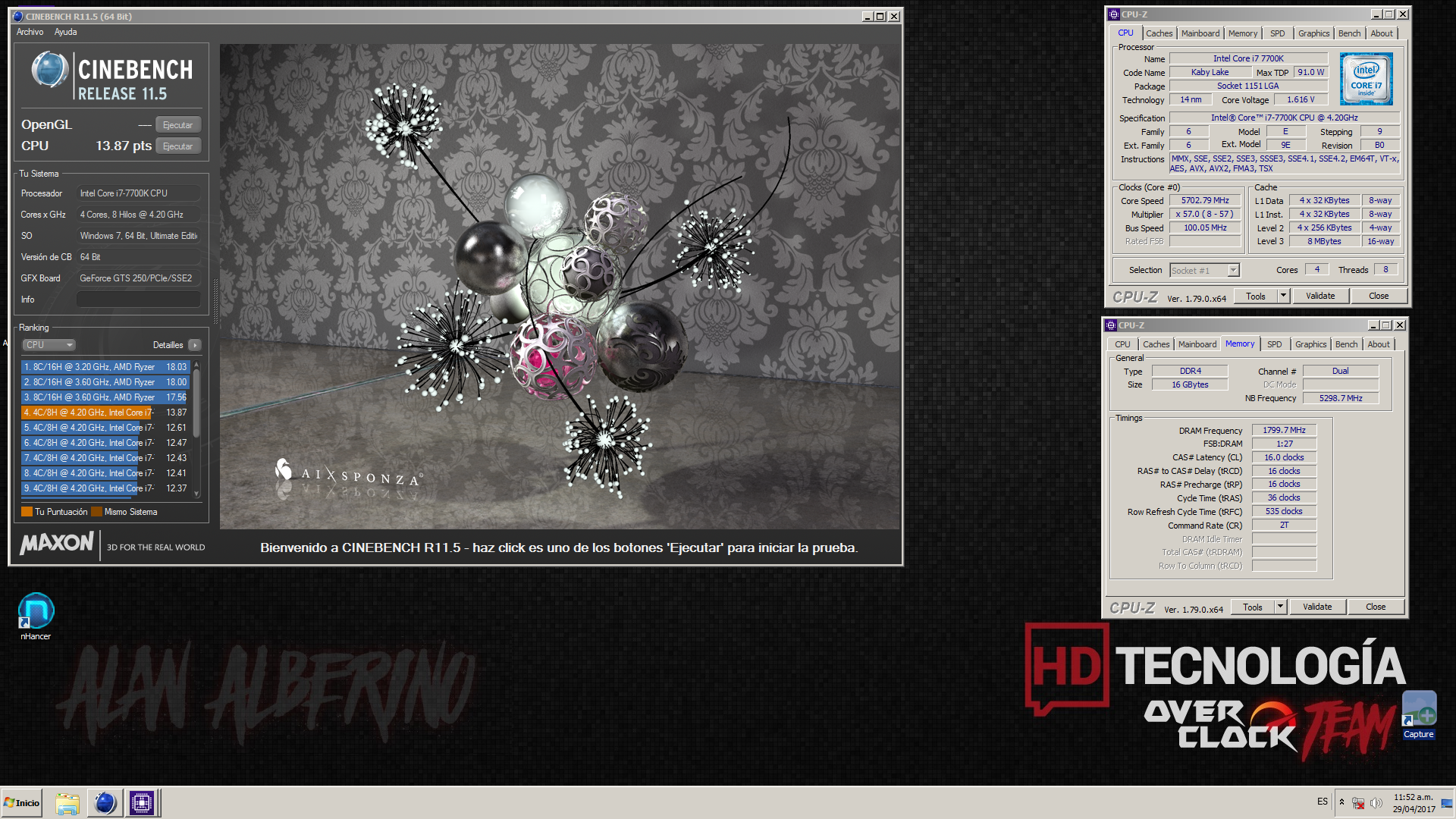Open Windows Explorer from the taskbar

[x=67, y=803]
